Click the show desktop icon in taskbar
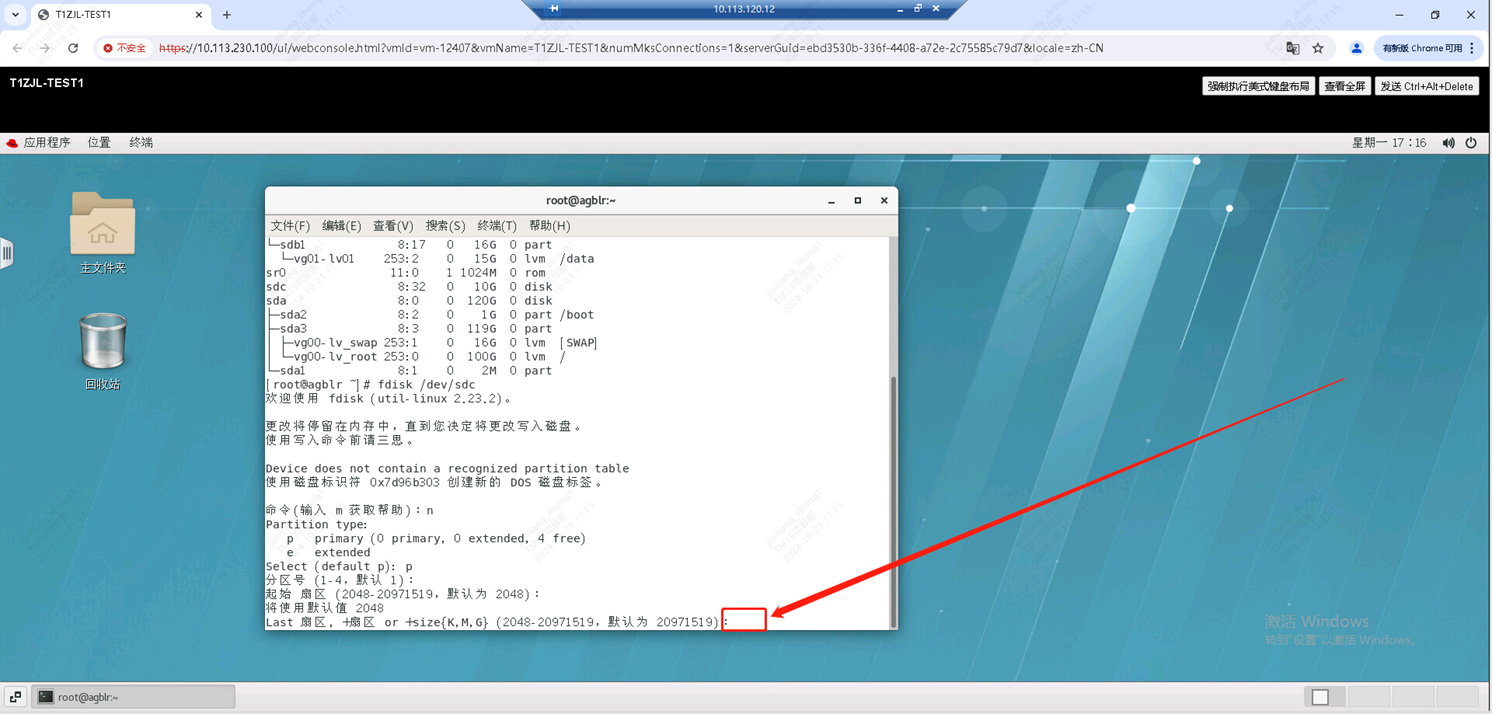The image size is (1492, 714). (x=15, y=697)
